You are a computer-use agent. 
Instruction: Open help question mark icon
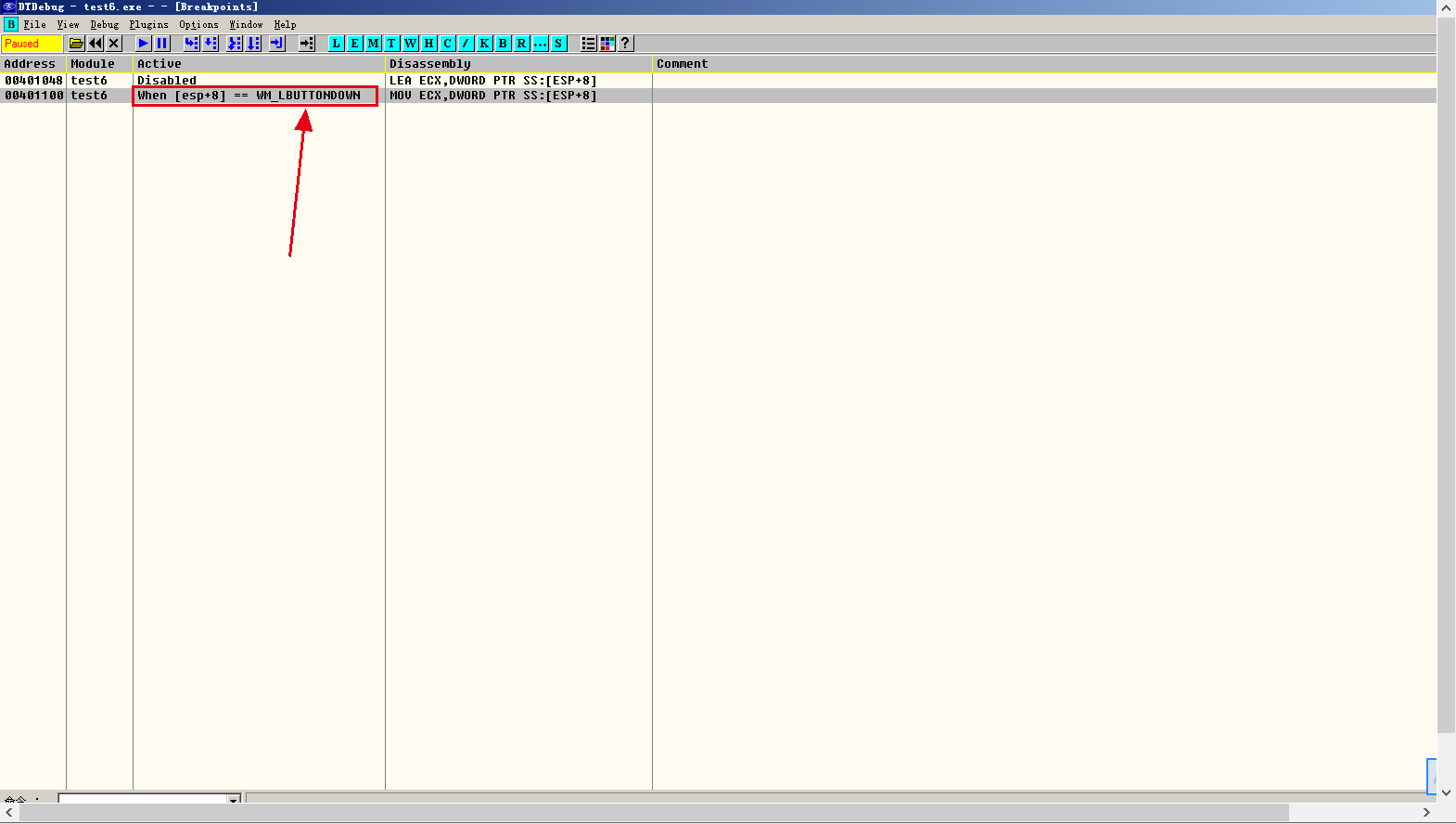pyautogui.click(x=626, y=44)
